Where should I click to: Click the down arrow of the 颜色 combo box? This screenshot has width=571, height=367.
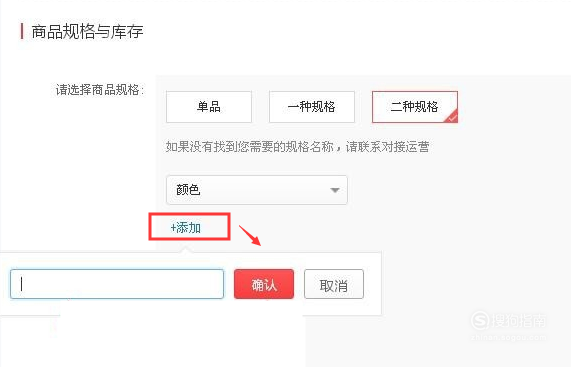point(335,190)
